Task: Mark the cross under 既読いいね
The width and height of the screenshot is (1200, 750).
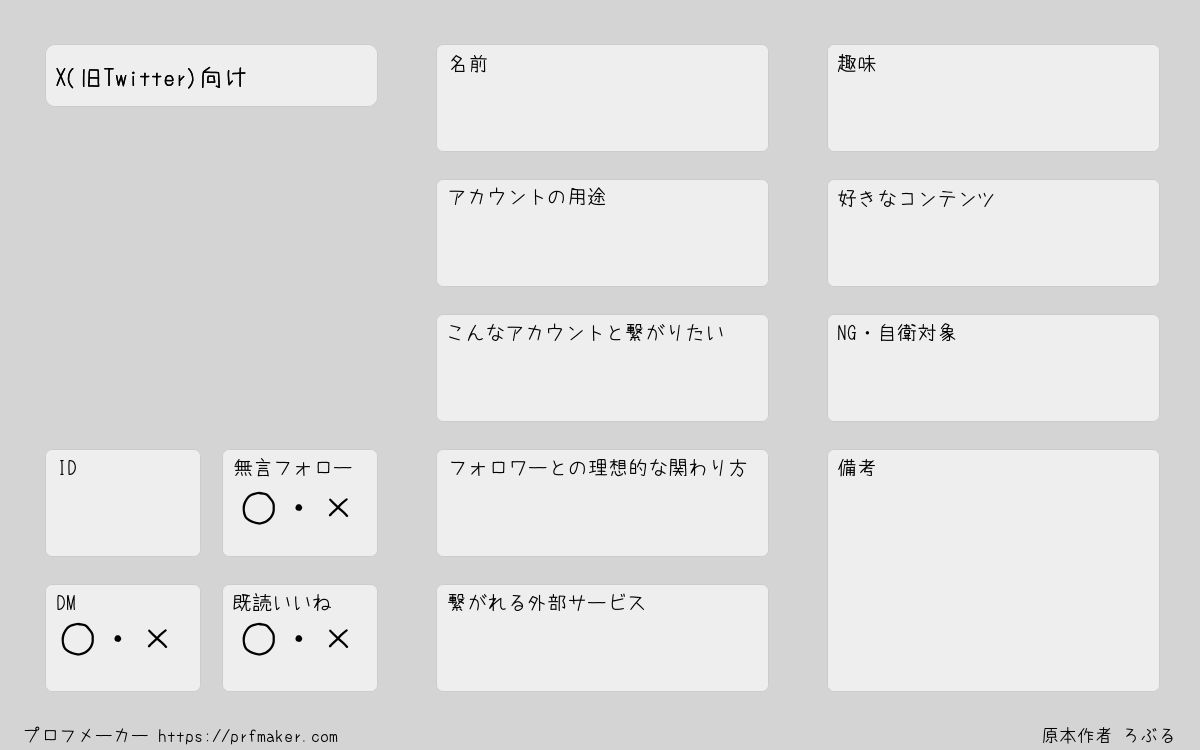Action: [338, 639]
